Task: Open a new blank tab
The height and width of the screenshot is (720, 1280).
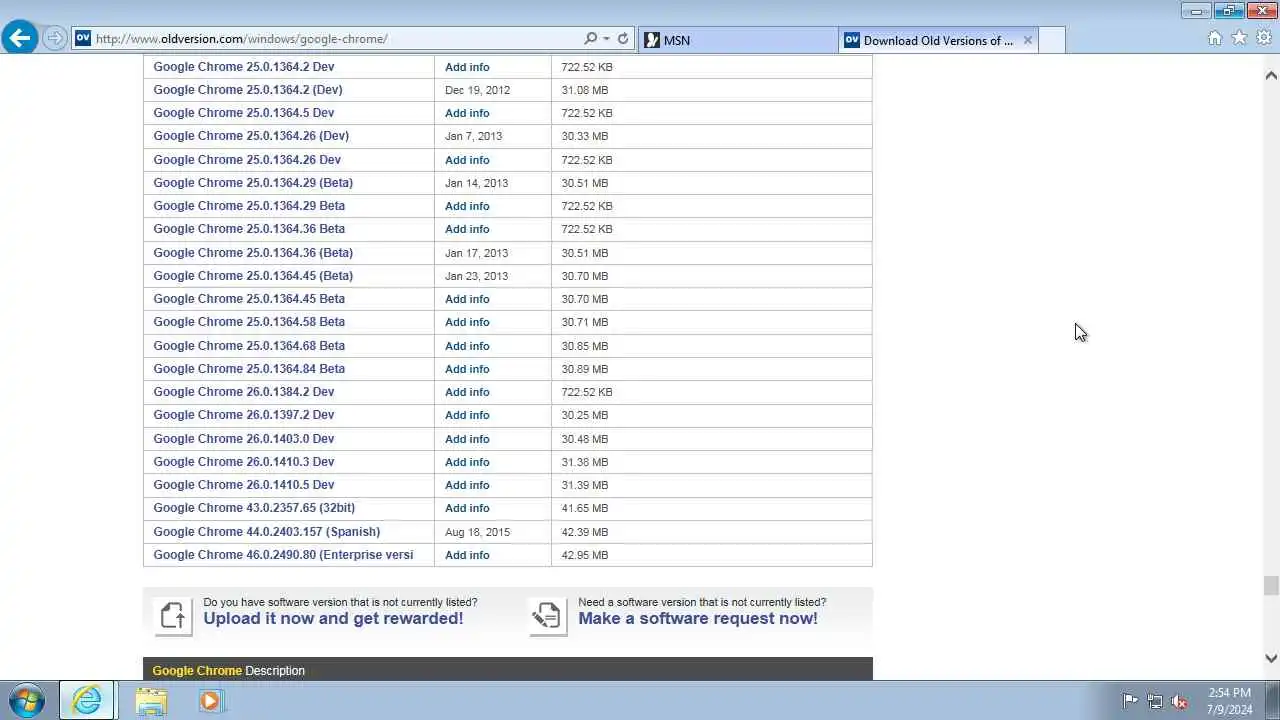Action: click(x=1052, y=40)
